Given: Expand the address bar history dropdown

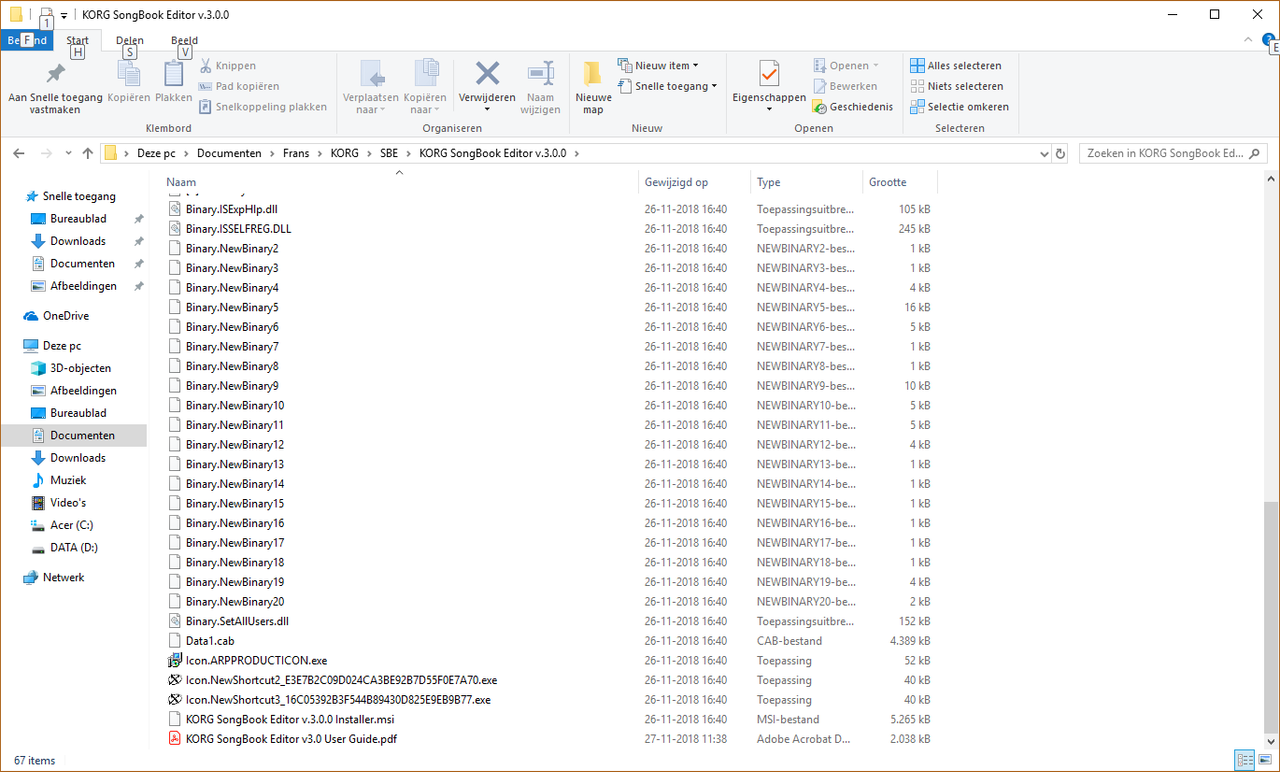Looking at the screenshot, I should (x=1044, y=154).
